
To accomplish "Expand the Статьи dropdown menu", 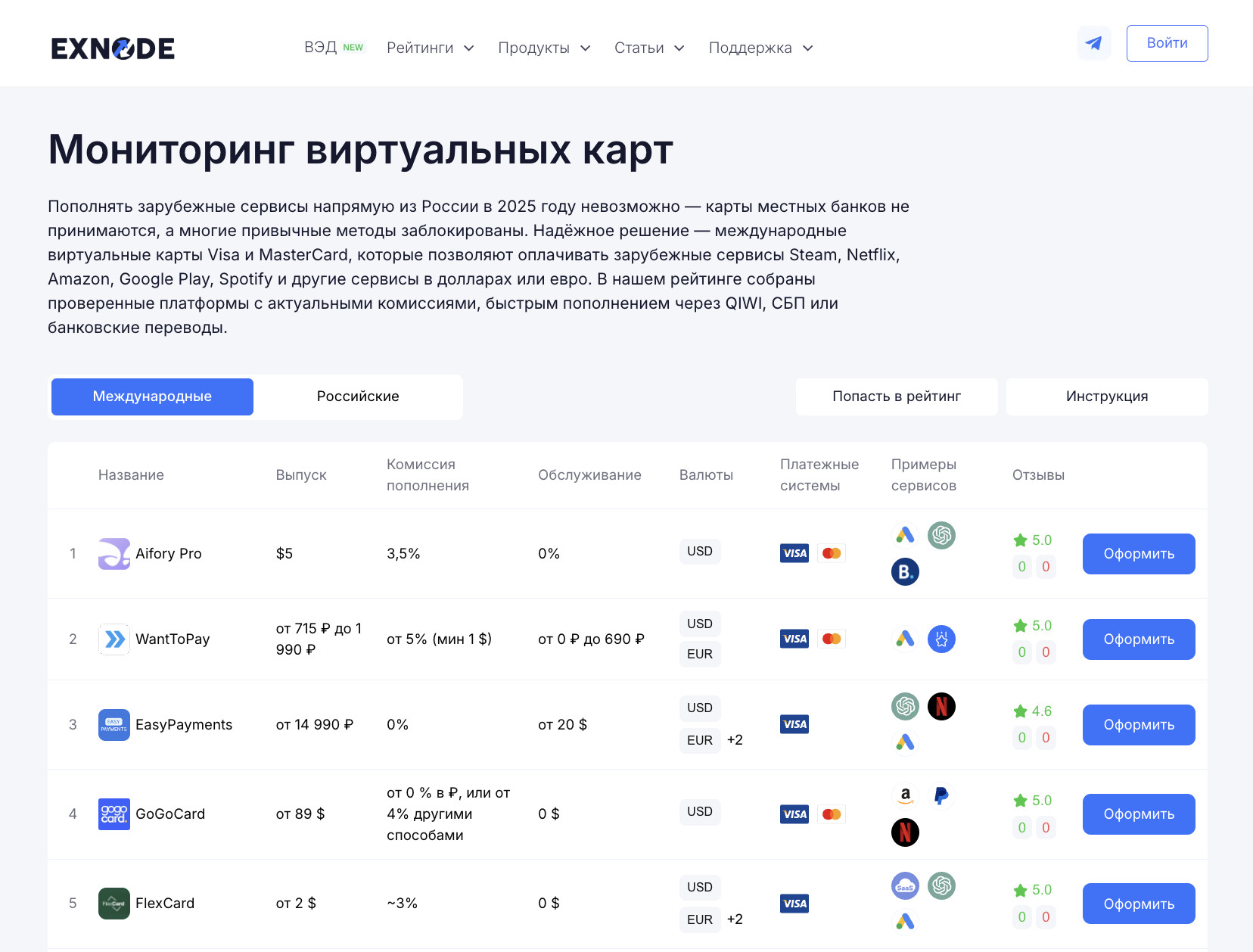I will click(x=649, y=48).
